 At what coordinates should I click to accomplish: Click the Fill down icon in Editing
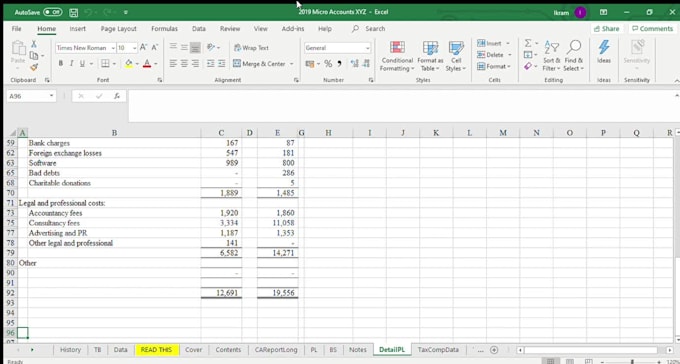[528, 55]
